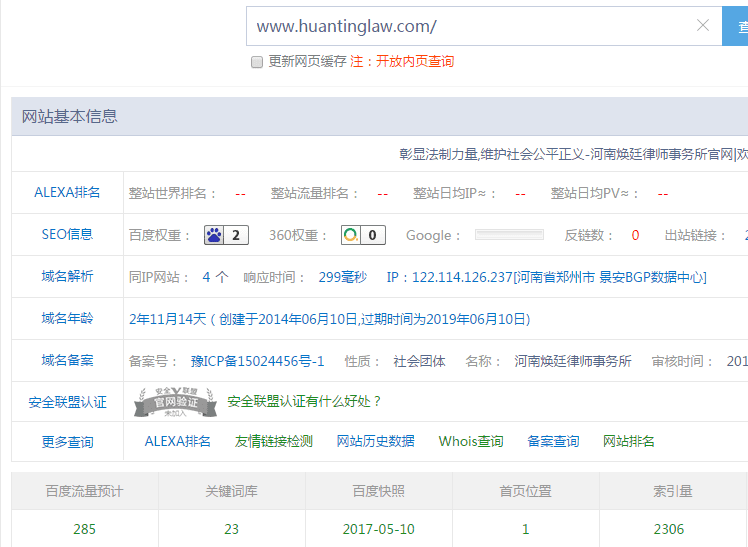The height and width of the screenshot is (547, 748).
Task: Click the blue query button beside URL field
Action: pyautogui.click(x=735, y=26)
